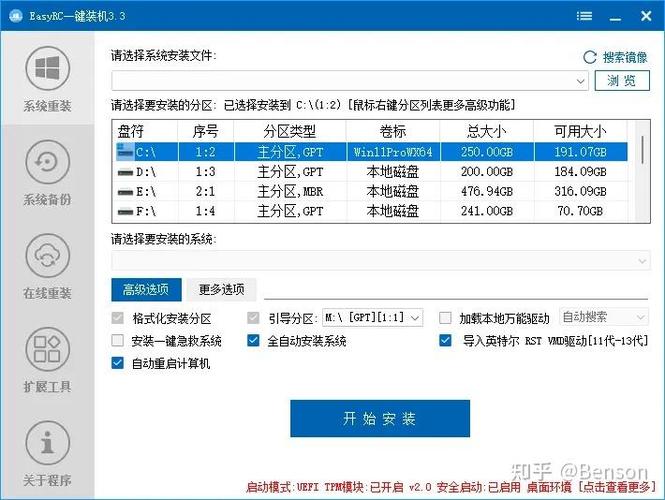Minimize the EasyRC window

615,17
